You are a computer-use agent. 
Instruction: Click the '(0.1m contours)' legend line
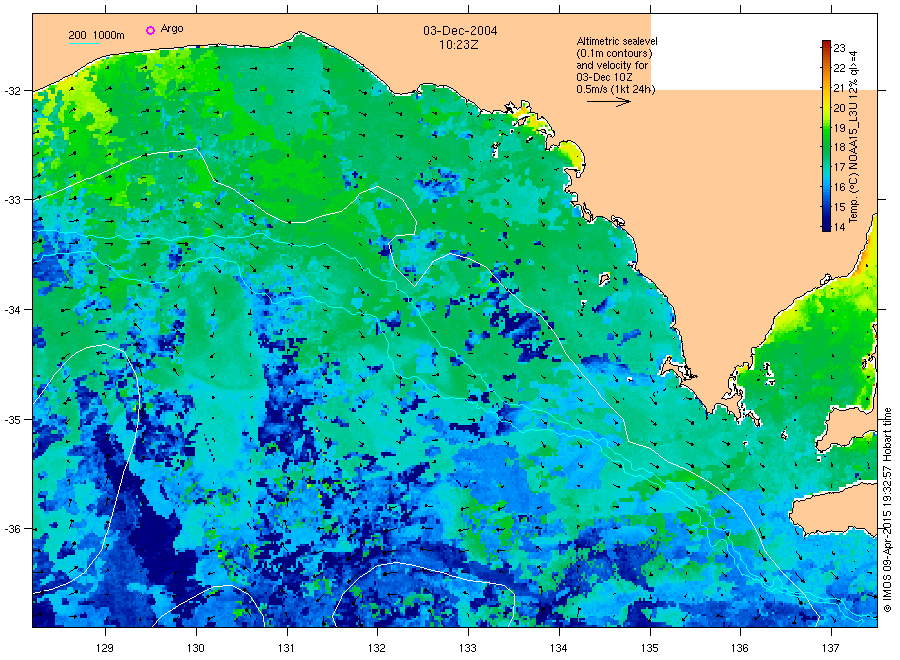click(614, 53)
